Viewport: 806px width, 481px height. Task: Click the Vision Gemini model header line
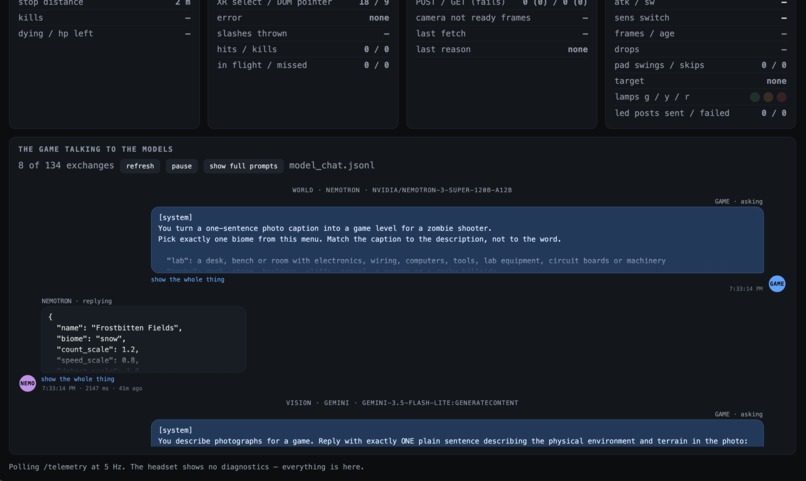pyautogui.click(x=402, y=403)
